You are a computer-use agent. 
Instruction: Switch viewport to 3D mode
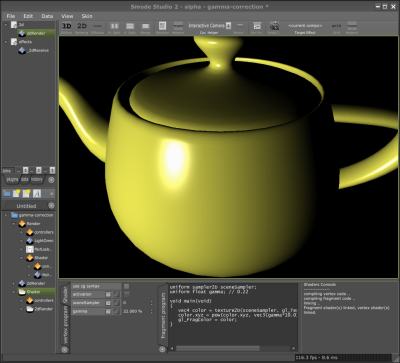click(67, 26)
